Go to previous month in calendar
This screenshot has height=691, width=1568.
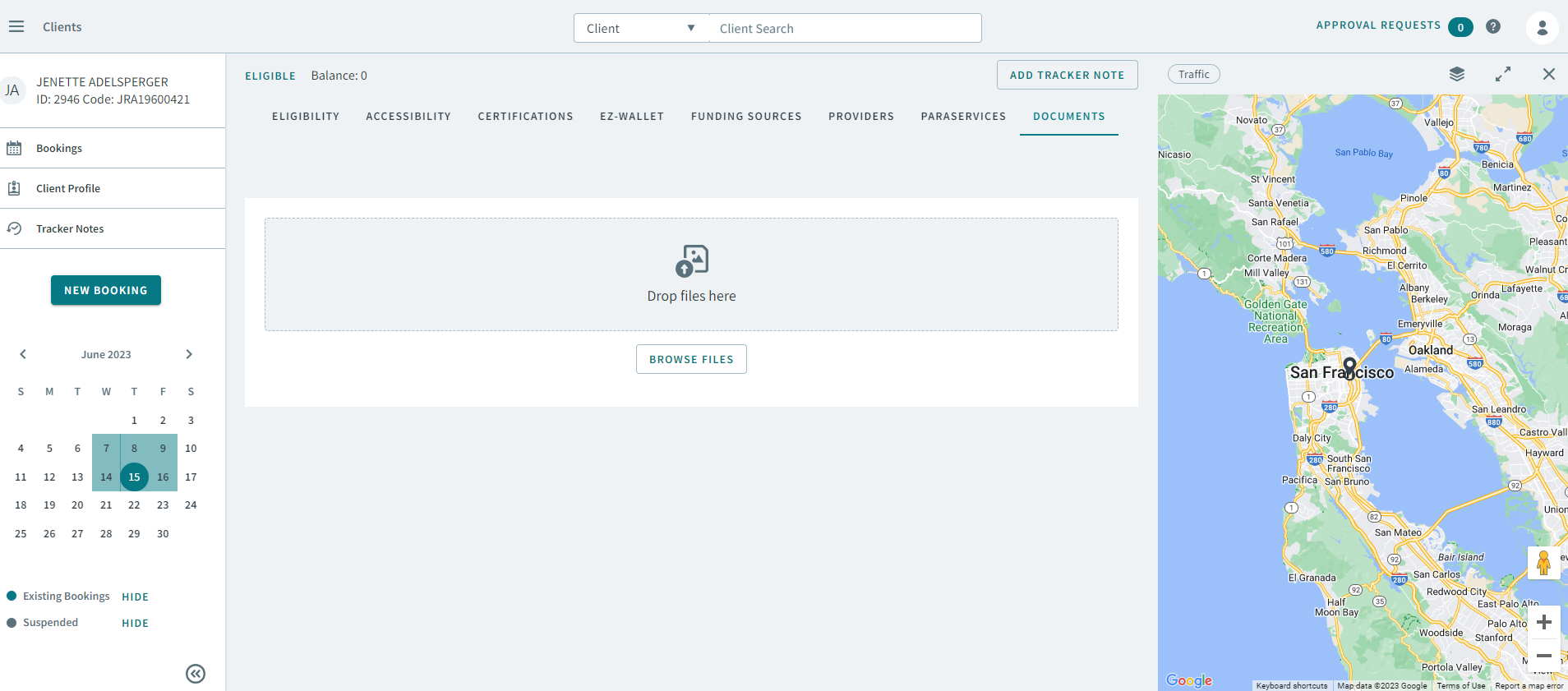click(23, 354)
